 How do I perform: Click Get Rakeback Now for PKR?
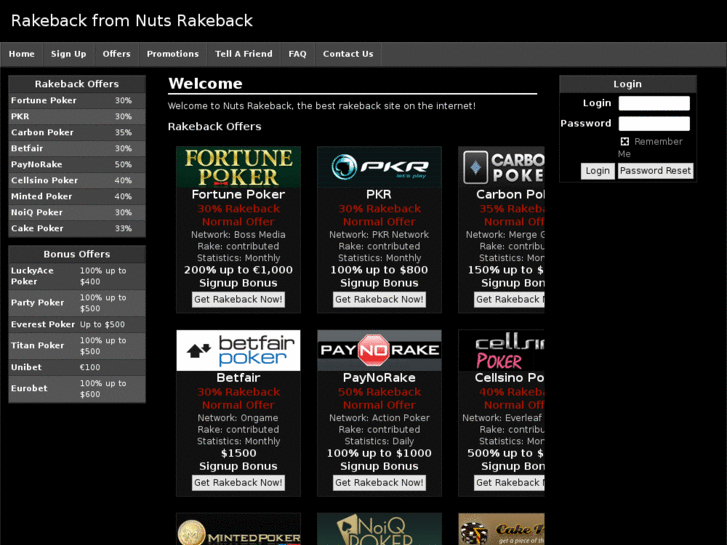click(379, 300)
